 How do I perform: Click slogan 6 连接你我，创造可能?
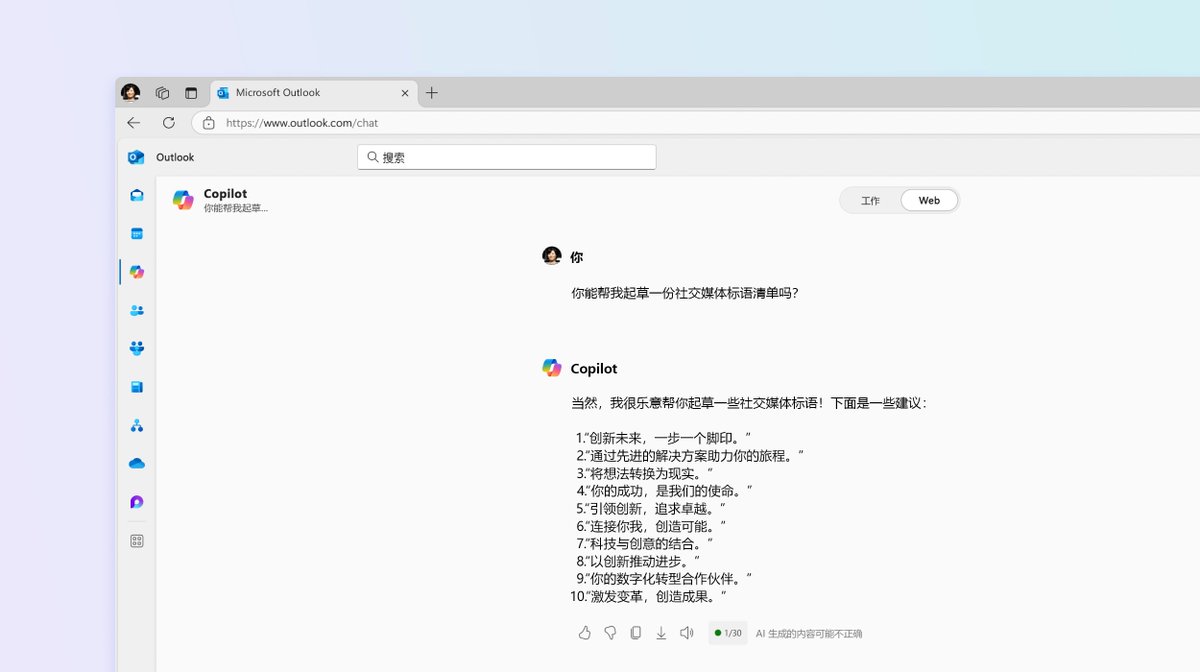[651, 526]
